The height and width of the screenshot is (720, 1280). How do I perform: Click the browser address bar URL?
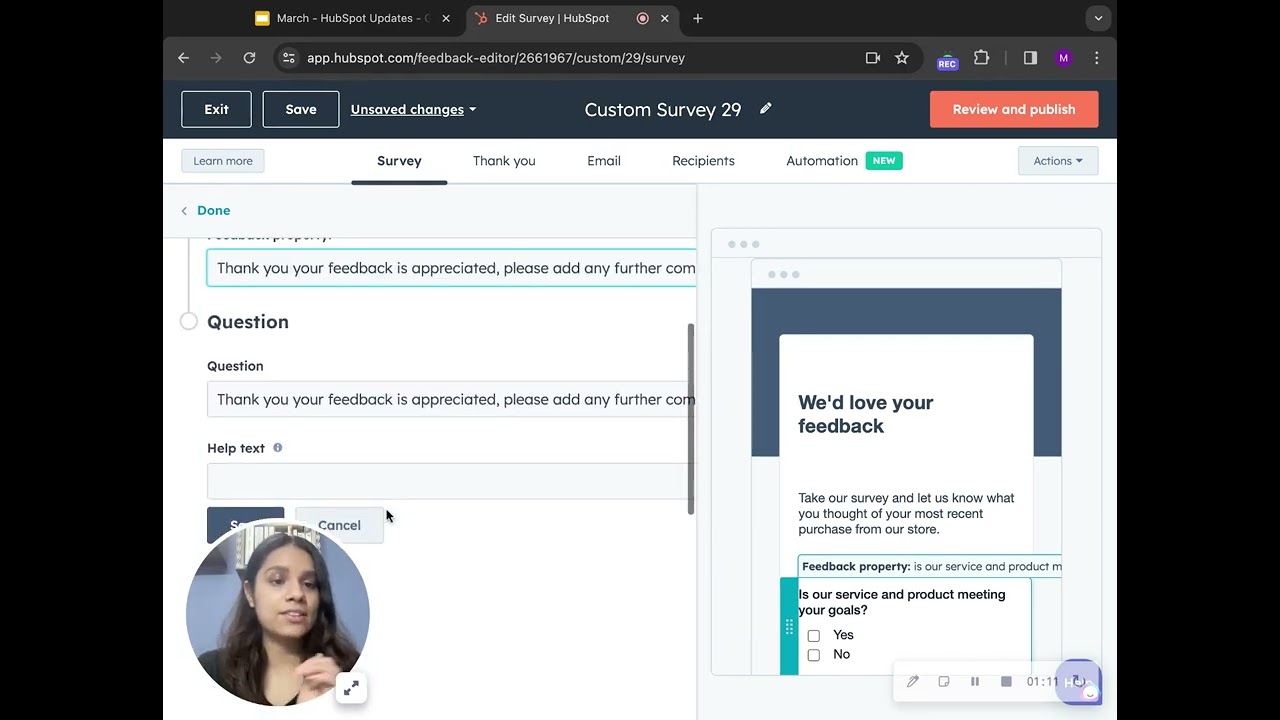(496, 58)
